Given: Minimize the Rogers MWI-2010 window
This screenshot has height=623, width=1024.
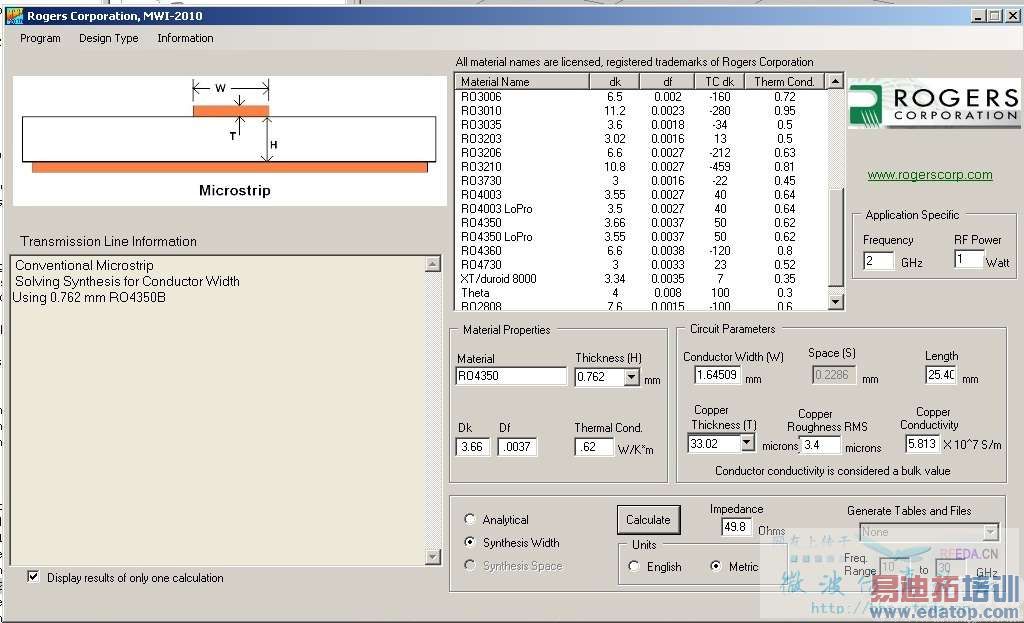Looking at the screenshot, I should pyautogui.click(x=978, y=16).
